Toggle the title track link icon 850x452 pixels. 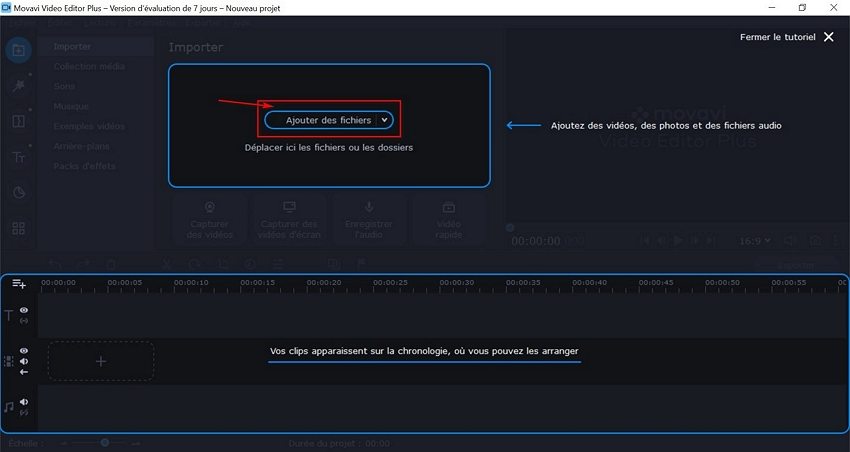24,321
